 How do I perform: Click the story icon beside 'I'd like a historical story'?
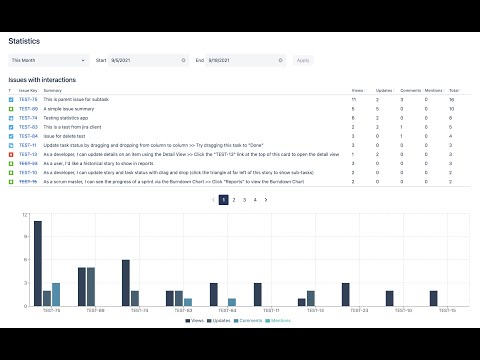(x=11, y=164)
